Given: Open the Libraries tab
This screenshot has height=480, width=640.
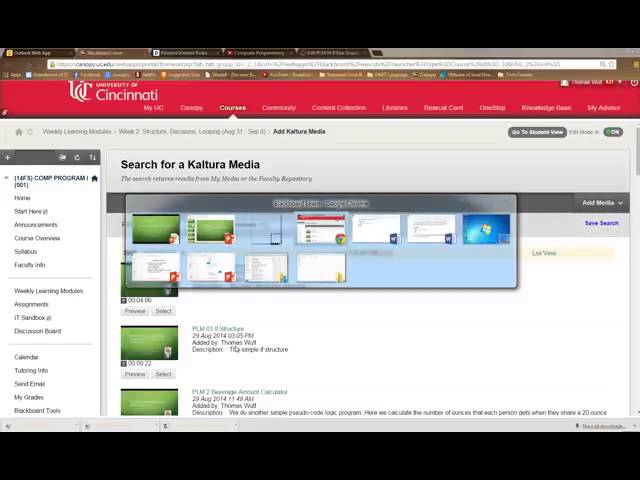Looking at the screenshot, I should 395,108.
